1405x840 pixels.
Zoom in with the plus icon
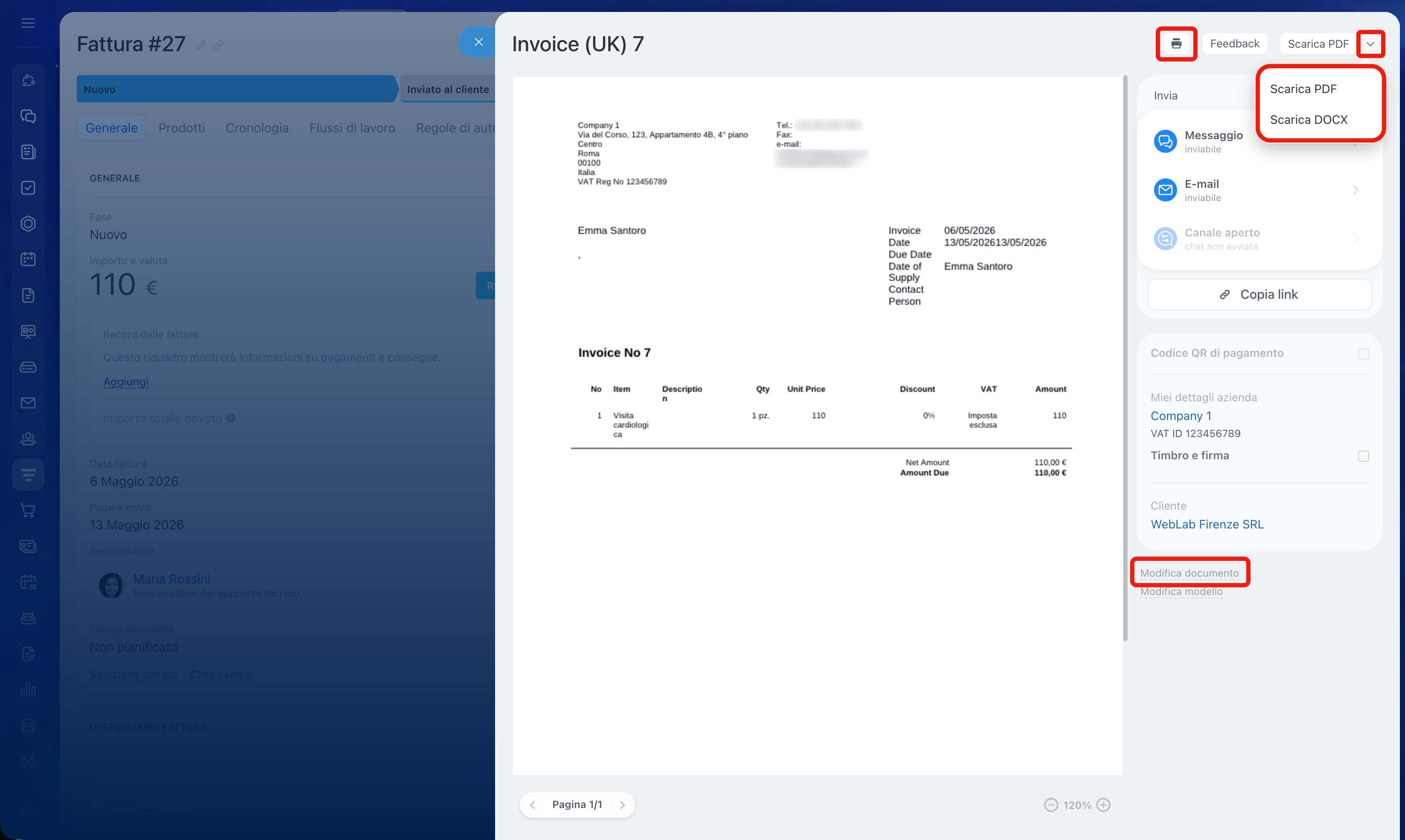point(1103,804)
